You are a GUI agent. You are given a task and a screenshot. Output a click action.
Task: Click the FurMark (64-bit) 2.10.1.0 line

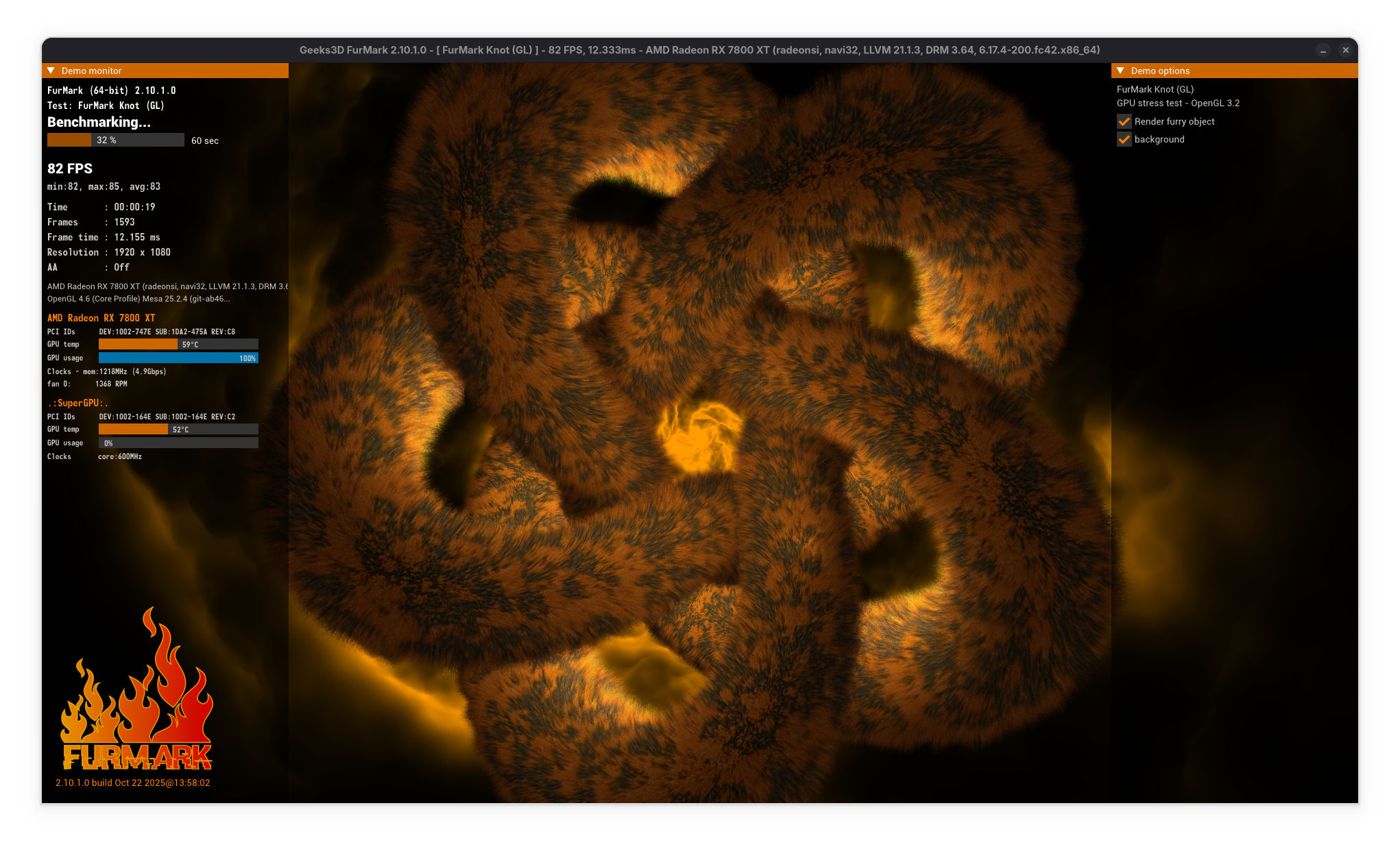pyautogui.click(x=112, y=90)
